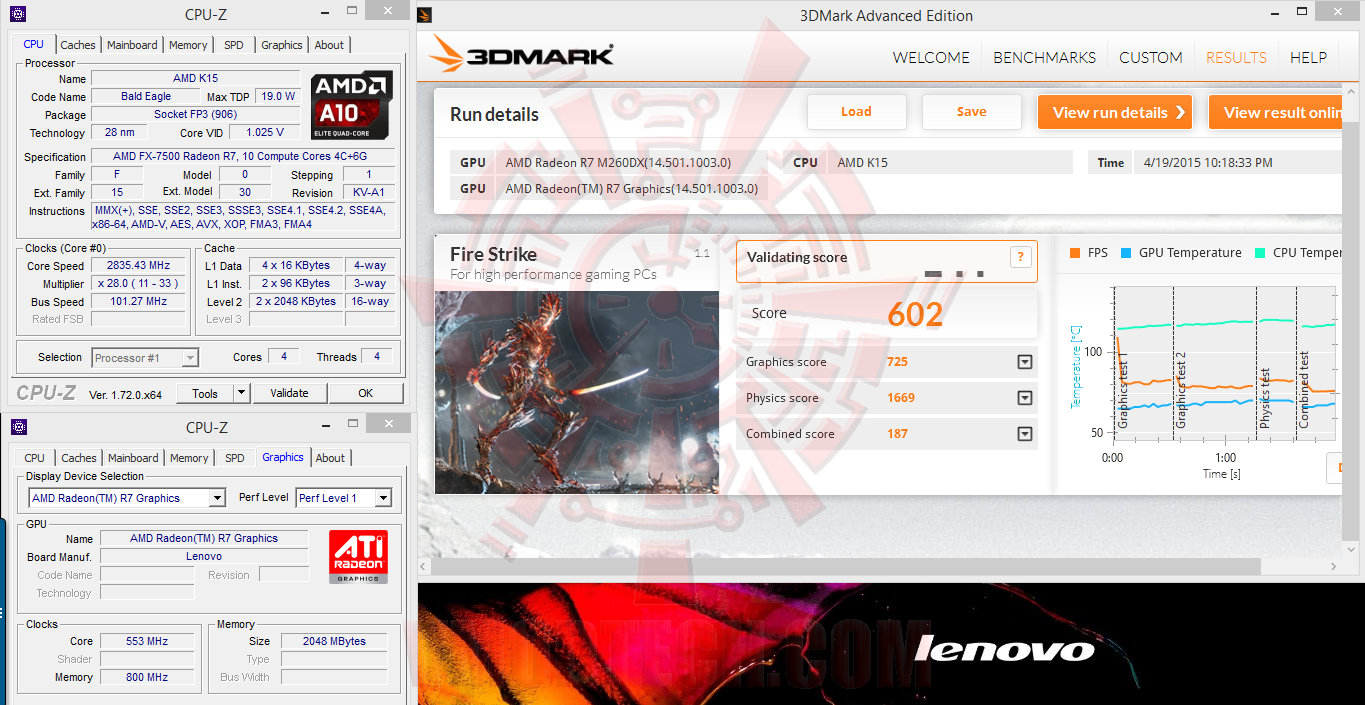Click the AMD A10 Elite Quad-Core logo

pyautogui.click(x=351, y=106)
